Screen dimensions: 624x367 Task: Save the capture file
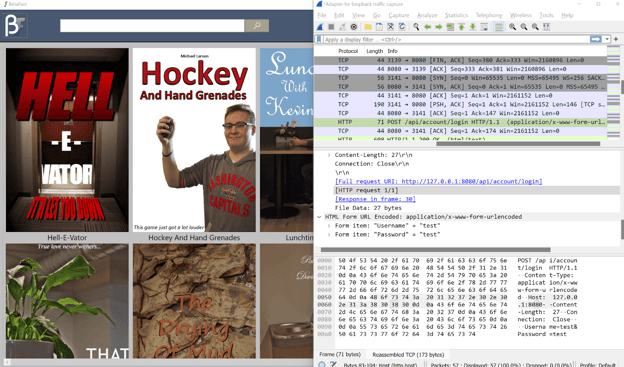click(x=379, y=27)
